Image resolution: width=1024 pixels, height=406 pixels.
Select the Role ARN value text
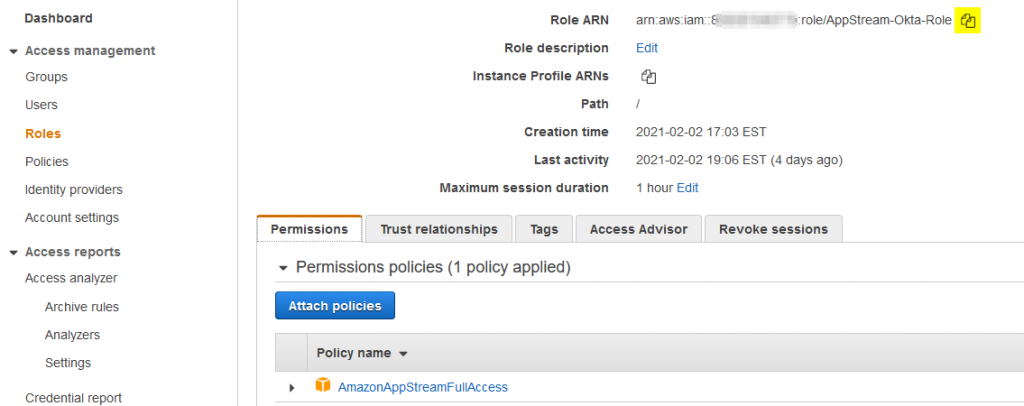794,20
